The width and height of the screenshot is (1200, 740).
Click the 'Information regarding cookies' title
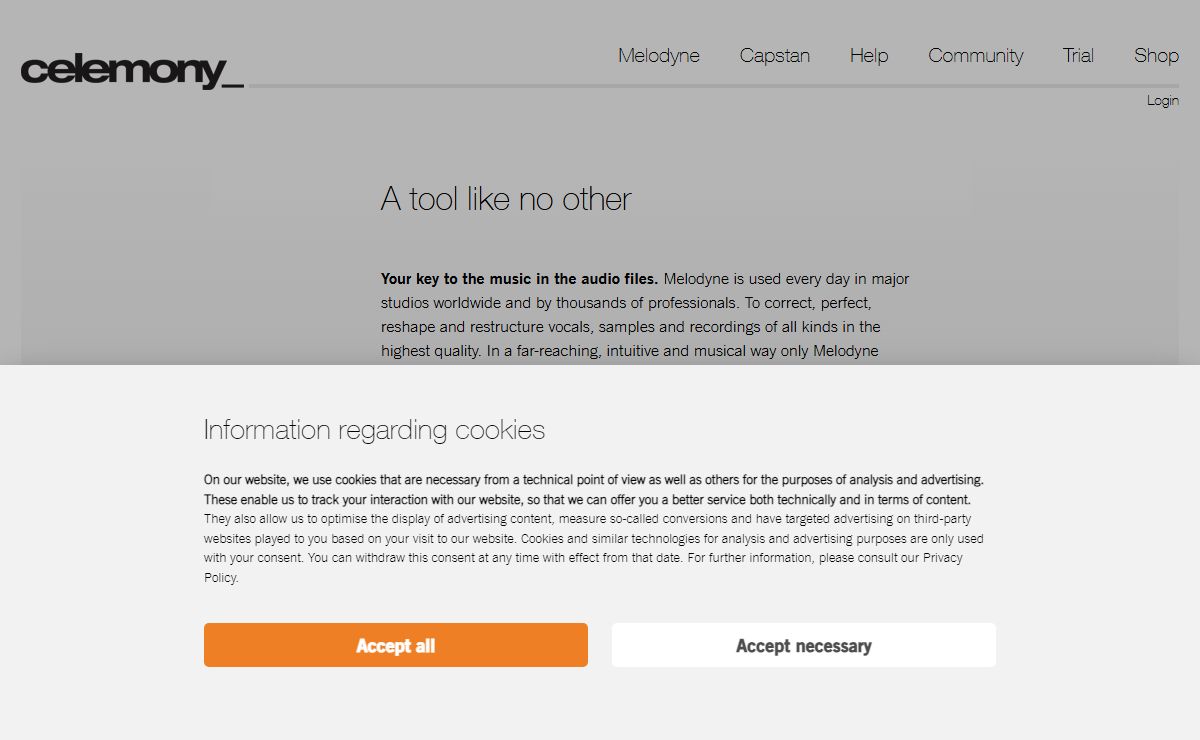point(375,430)
